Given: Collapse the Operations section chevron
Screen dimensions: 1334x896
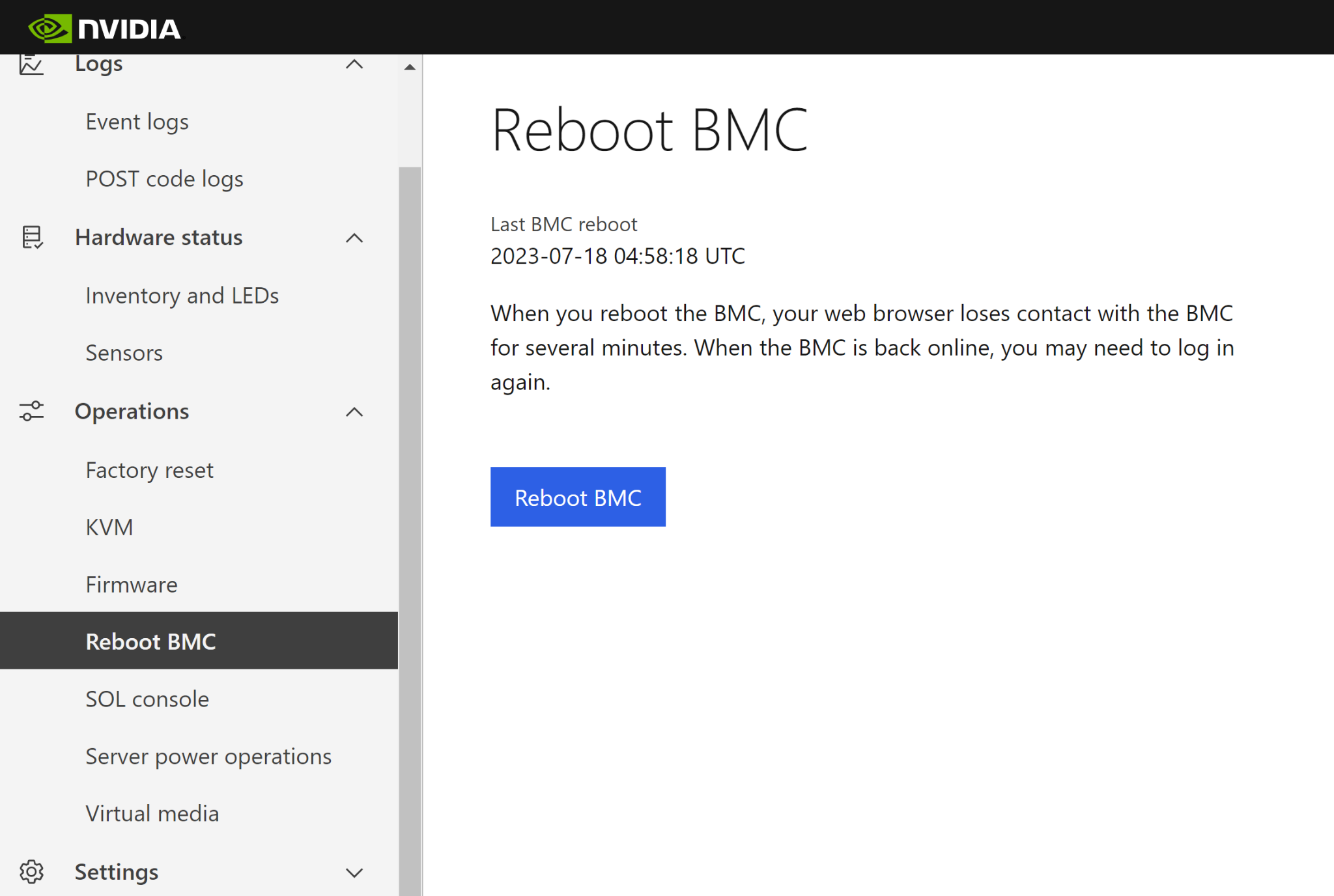Looking at the screenshot, I should [x=354, y=412].
